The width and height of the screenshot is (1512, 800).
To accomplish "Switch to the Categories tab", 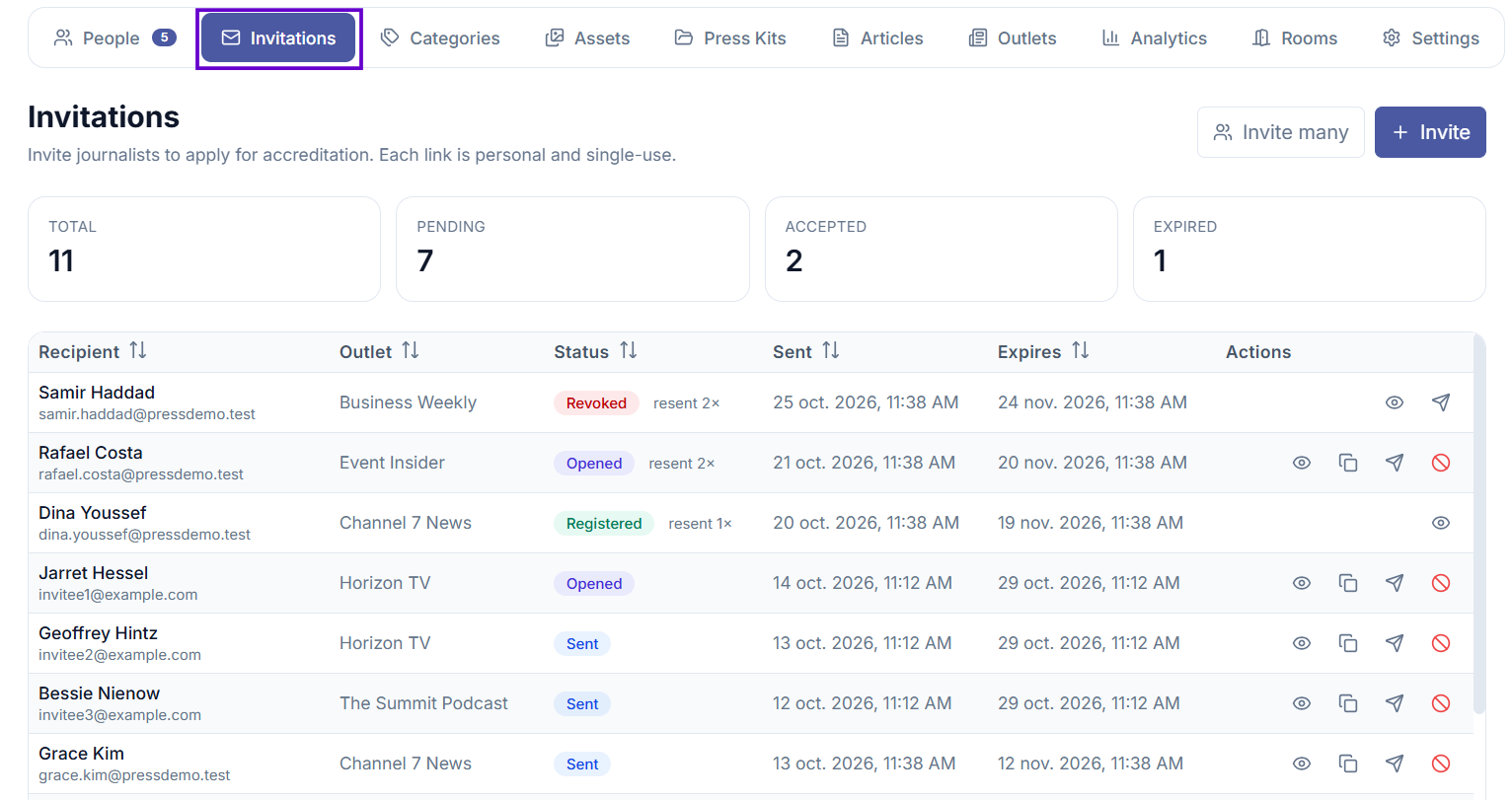I will [x=440, y=38].
